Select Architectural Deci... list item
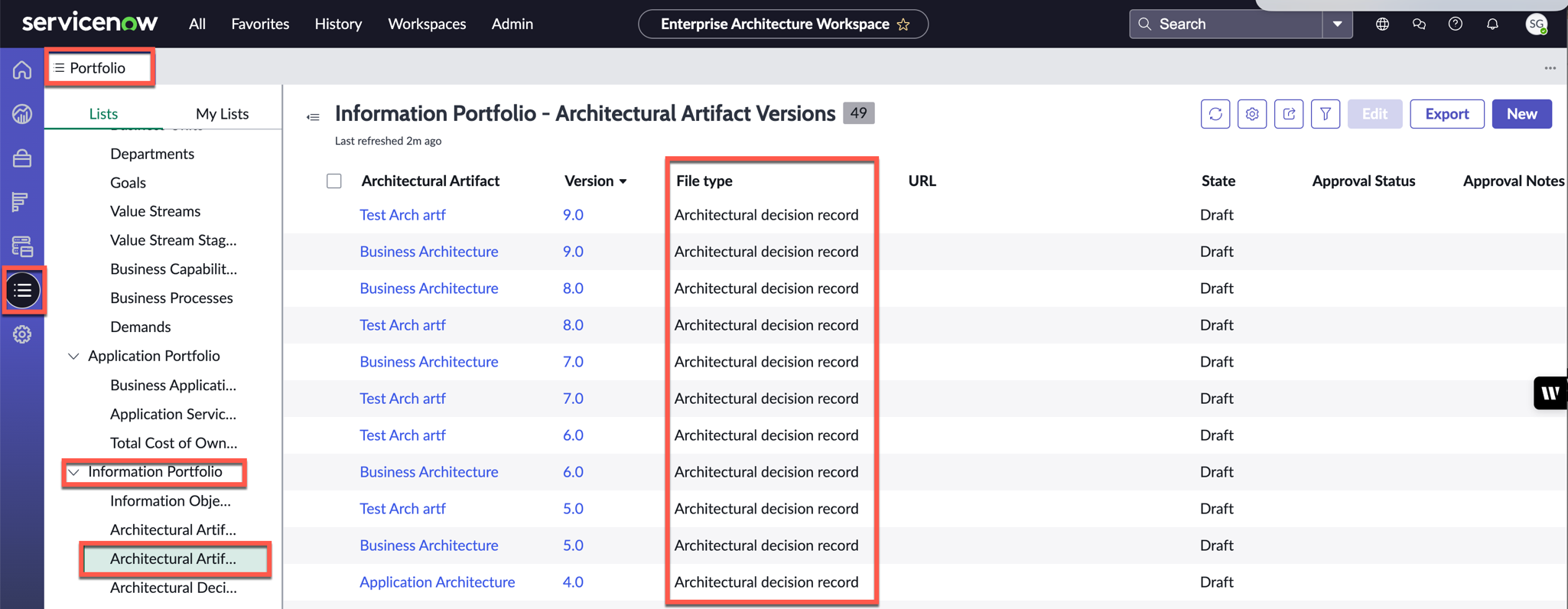 point(173,588)
